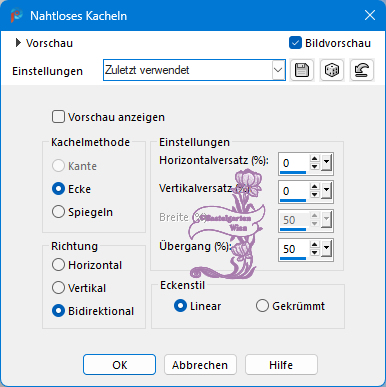Increase Horizontalversatz value with up arrow
Screen dimensions: 386x387
click(x=314, y=159)
